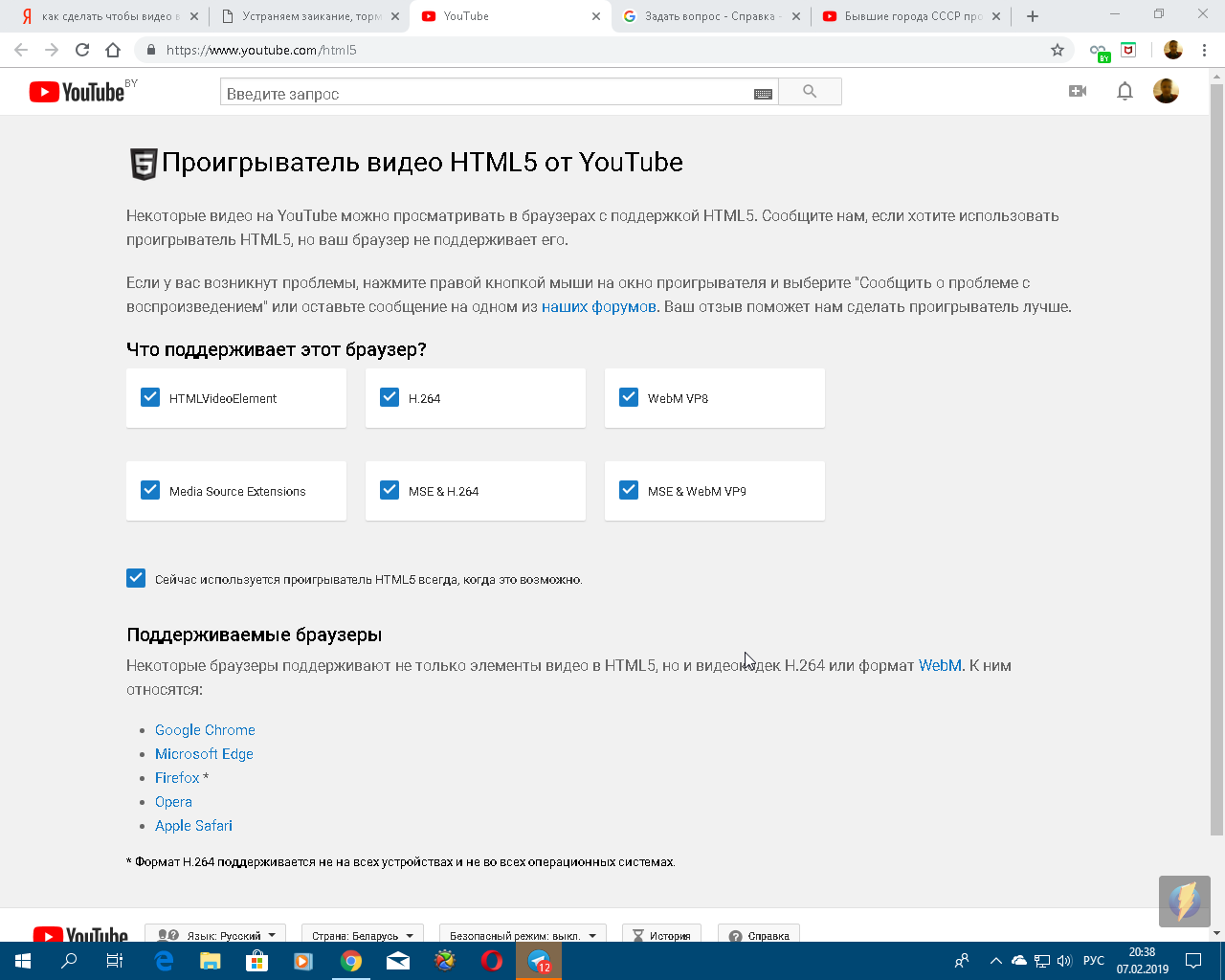Image resolution: width=1225 pixels, height=980 pixels.
Task: Click the address bar URL
Action: point(261,50)
